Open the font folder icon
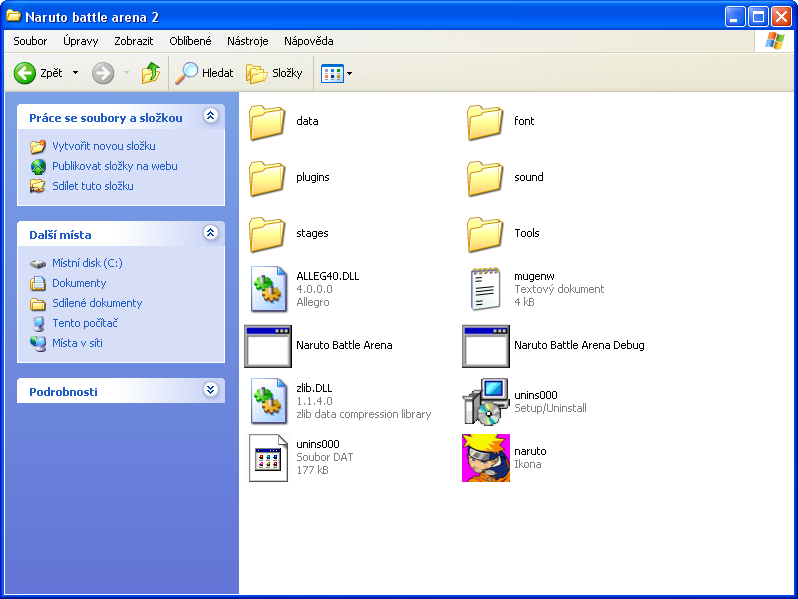This screenshot has width=798, height=599. 485,122
